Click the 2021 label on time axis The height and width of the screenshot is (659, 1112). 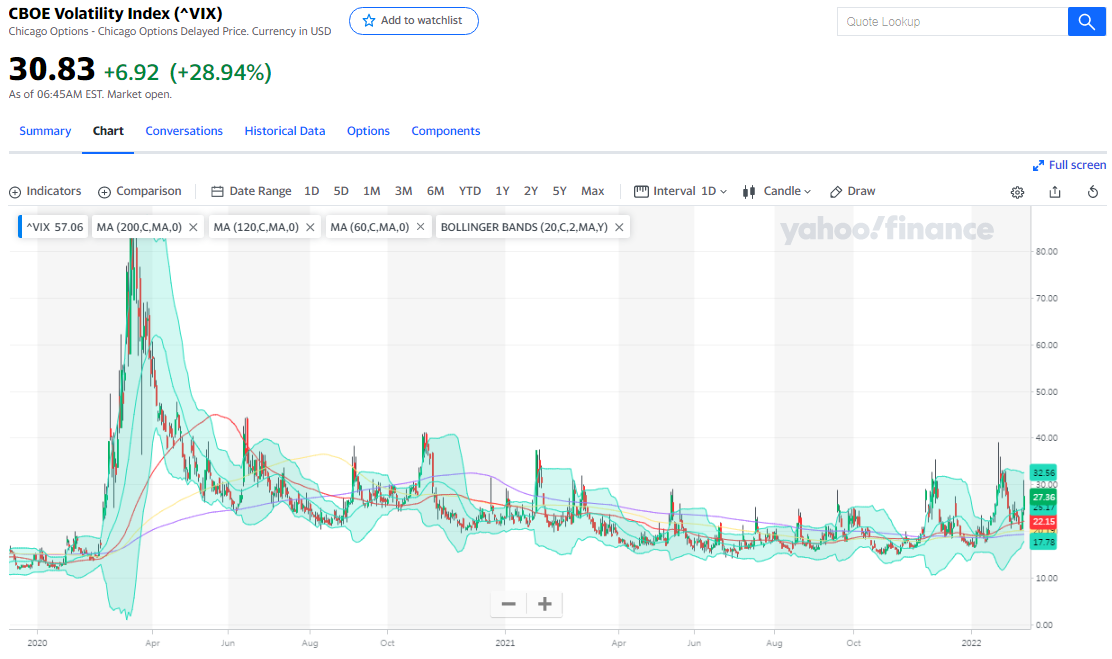coord(505,643)
